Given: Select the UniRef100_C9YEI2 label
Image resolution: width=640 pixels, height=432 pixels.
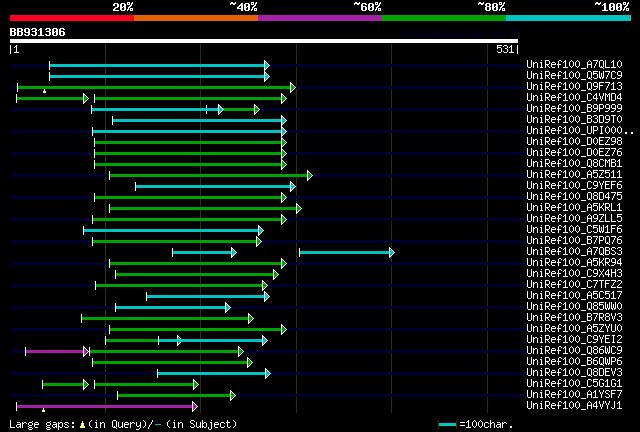Looking at the screenshot, I should point(574,340).
